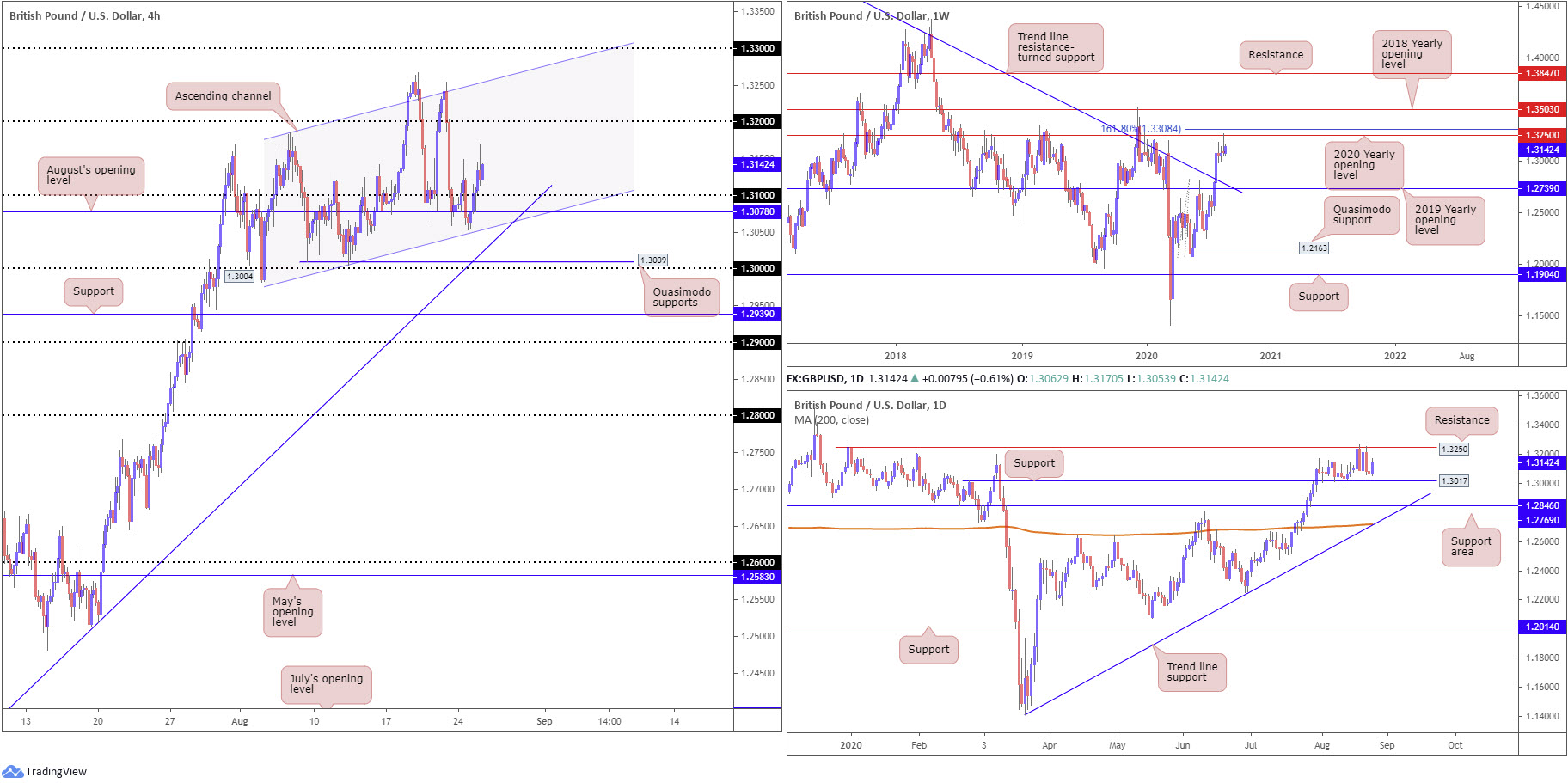Image resolution: width=1568 pixels, height=783 pixels.
Task: Click the 'Quasimodo support' callout on weekly chart
Action: click(1362, 215)
